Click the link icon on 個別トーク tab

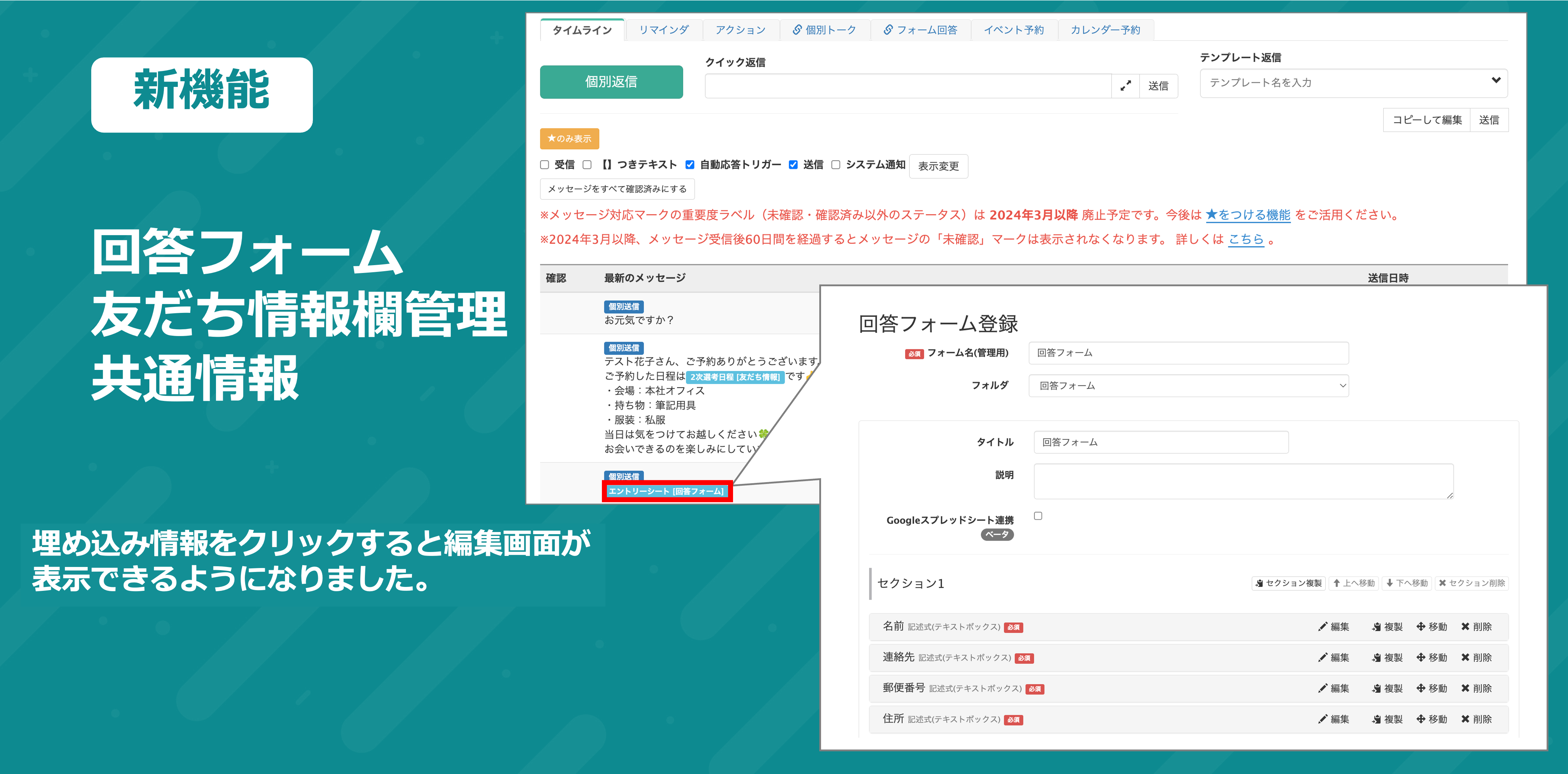click(797, 29)
